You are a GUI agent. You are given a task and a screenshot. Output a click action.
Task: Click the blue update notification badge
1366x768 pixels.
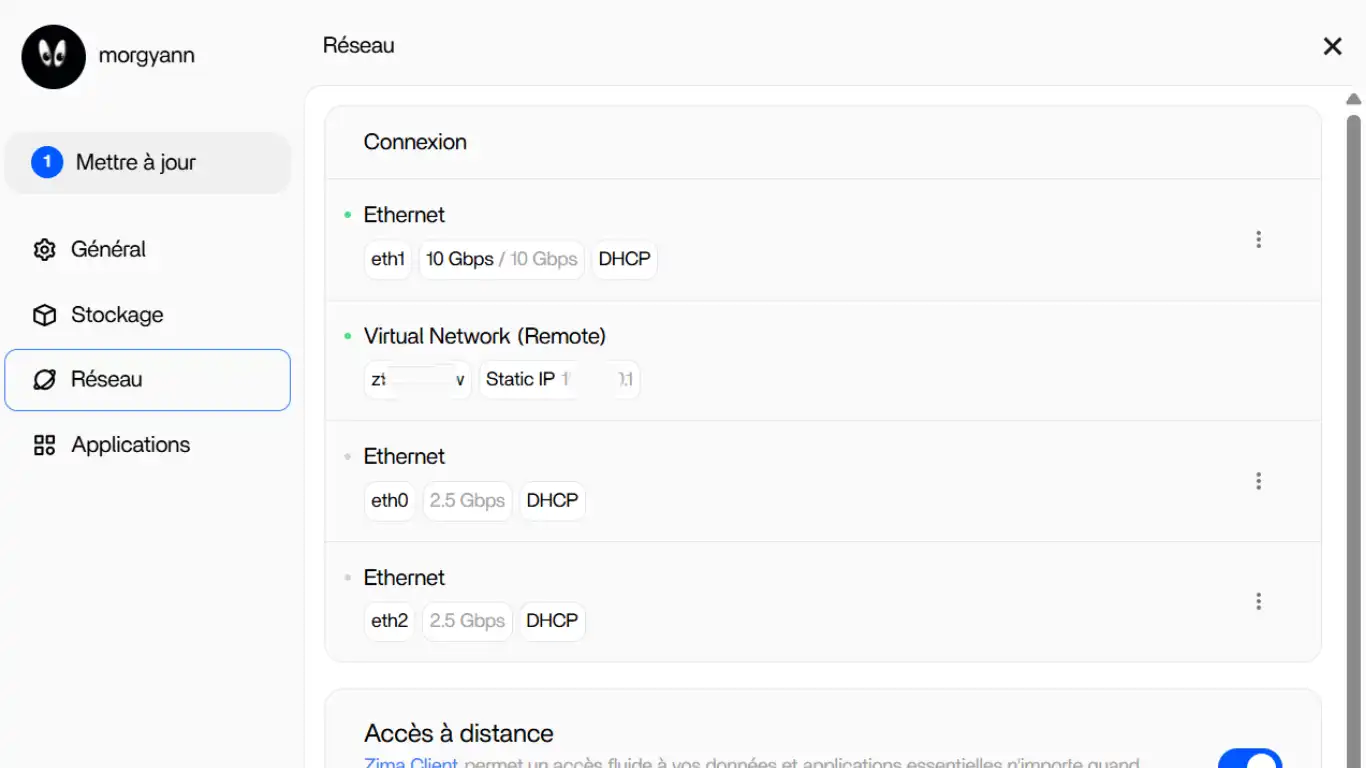click(47, 162)
